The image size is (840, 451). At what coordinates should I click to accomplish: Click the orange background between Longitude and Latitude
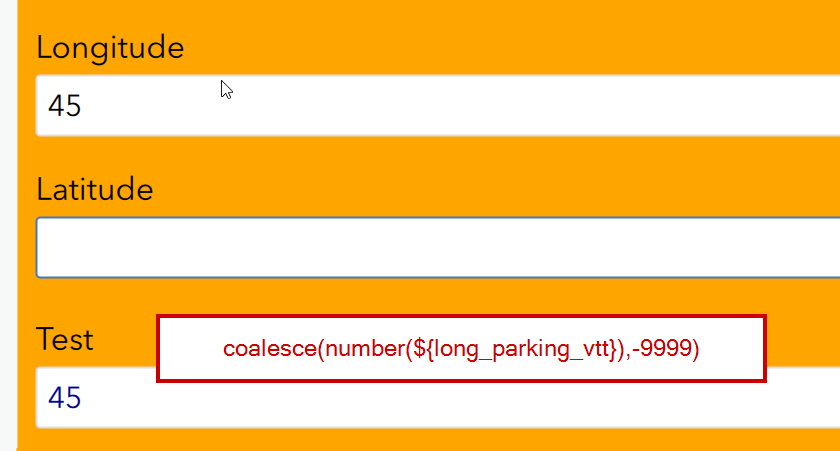pyautogui.click(x=429, y=155)
